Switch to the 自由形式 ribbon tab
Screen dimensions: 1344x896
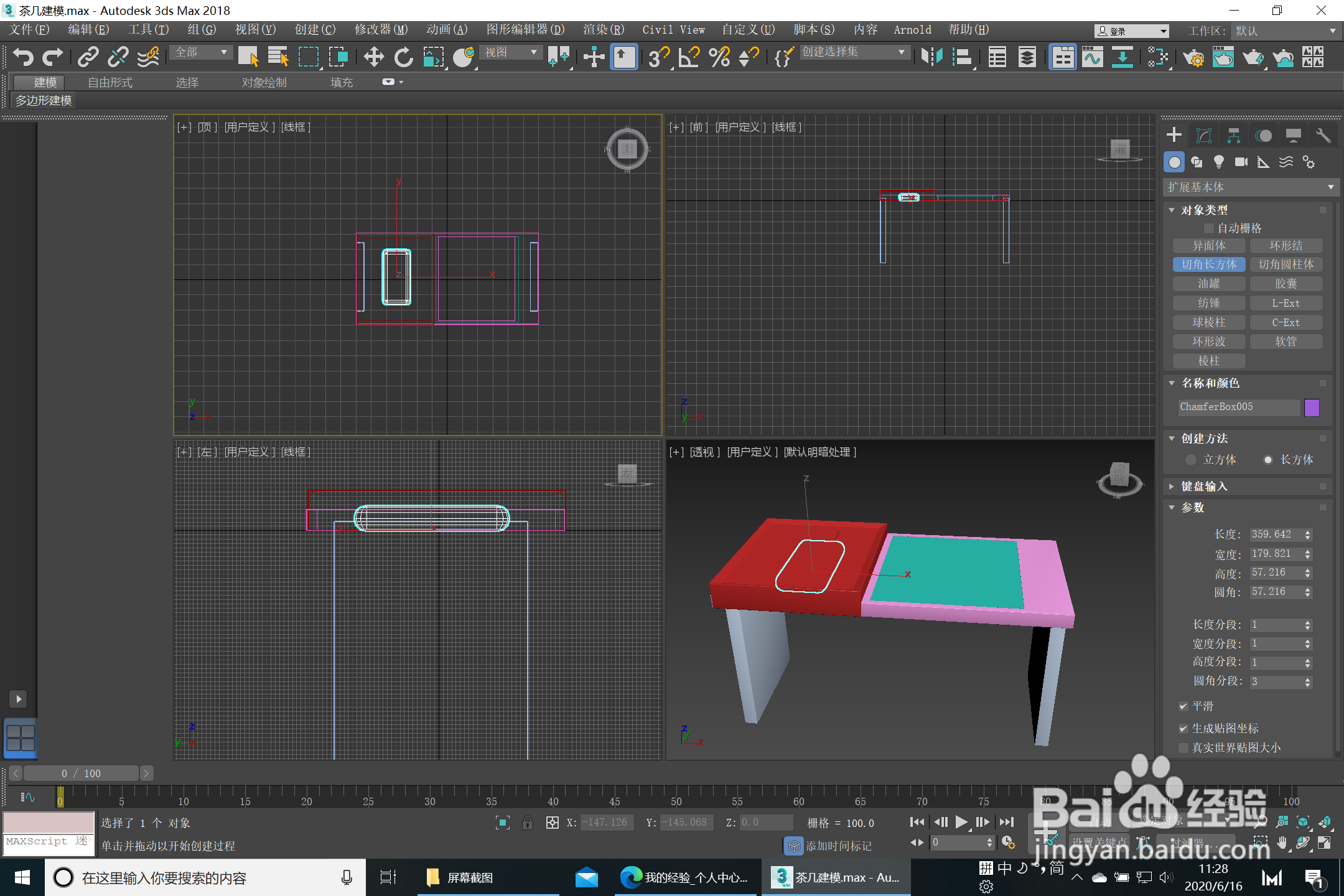[110, 82]
